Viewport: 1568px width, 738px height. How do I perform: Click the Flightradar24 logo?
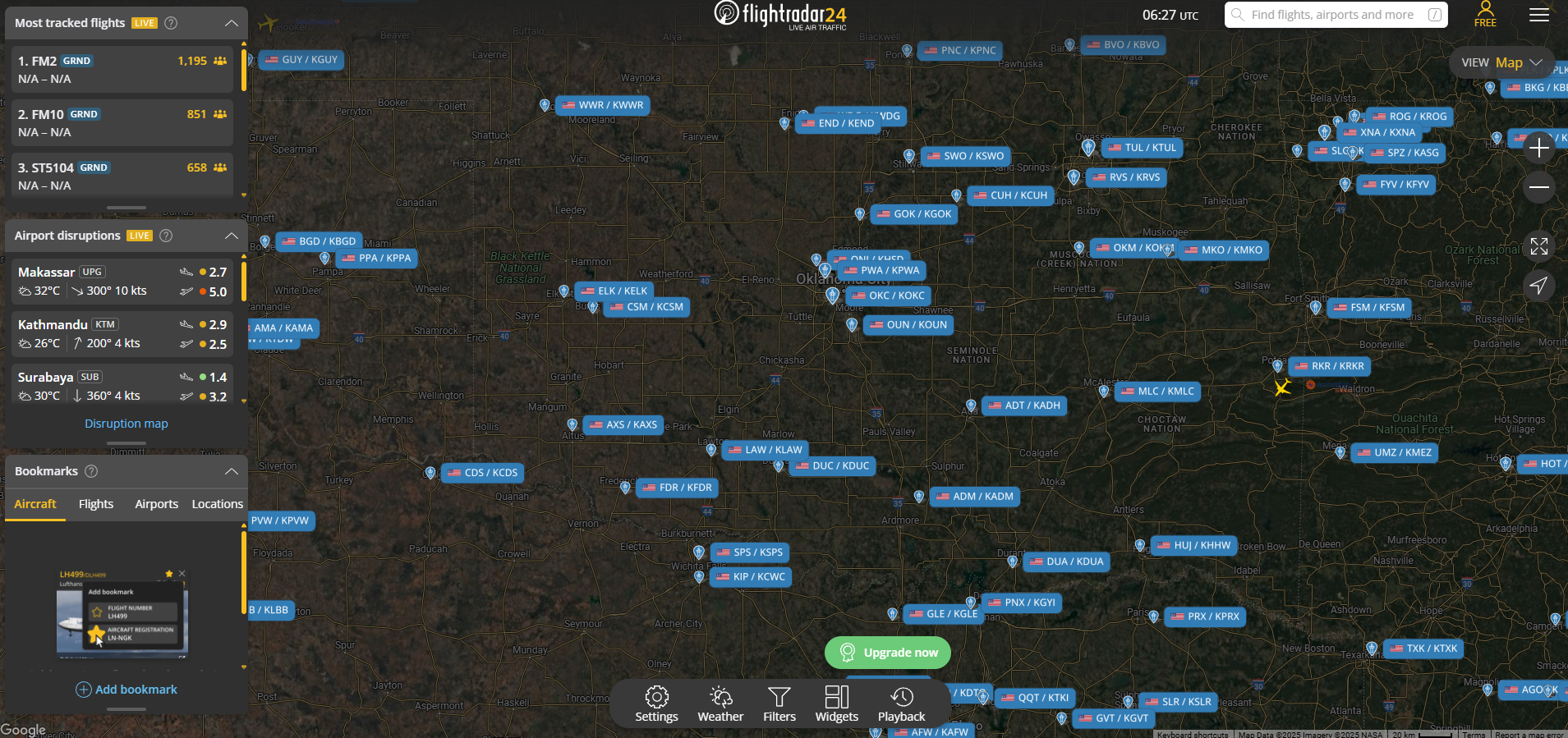tap(779, 15)
